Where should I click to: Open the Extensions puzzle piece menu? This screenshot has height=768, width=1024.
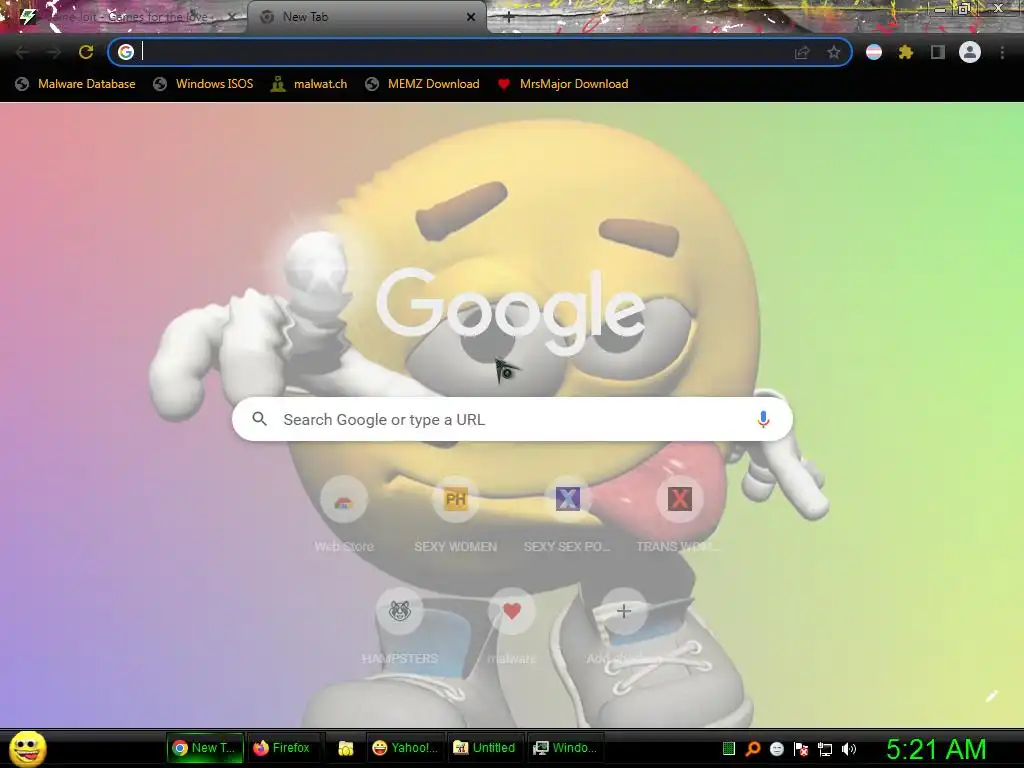(x=906, y=52)
